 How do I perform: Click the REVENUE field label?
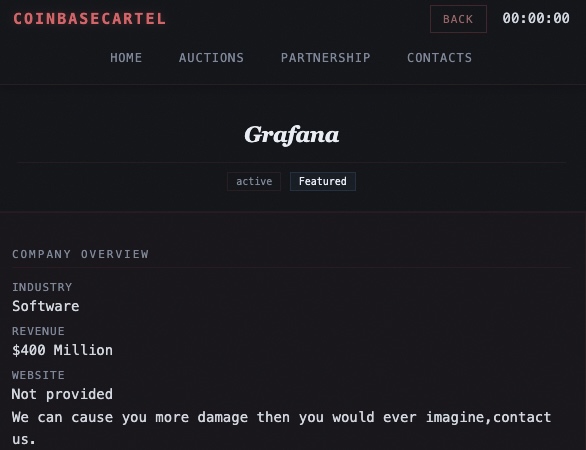point(38,331)
